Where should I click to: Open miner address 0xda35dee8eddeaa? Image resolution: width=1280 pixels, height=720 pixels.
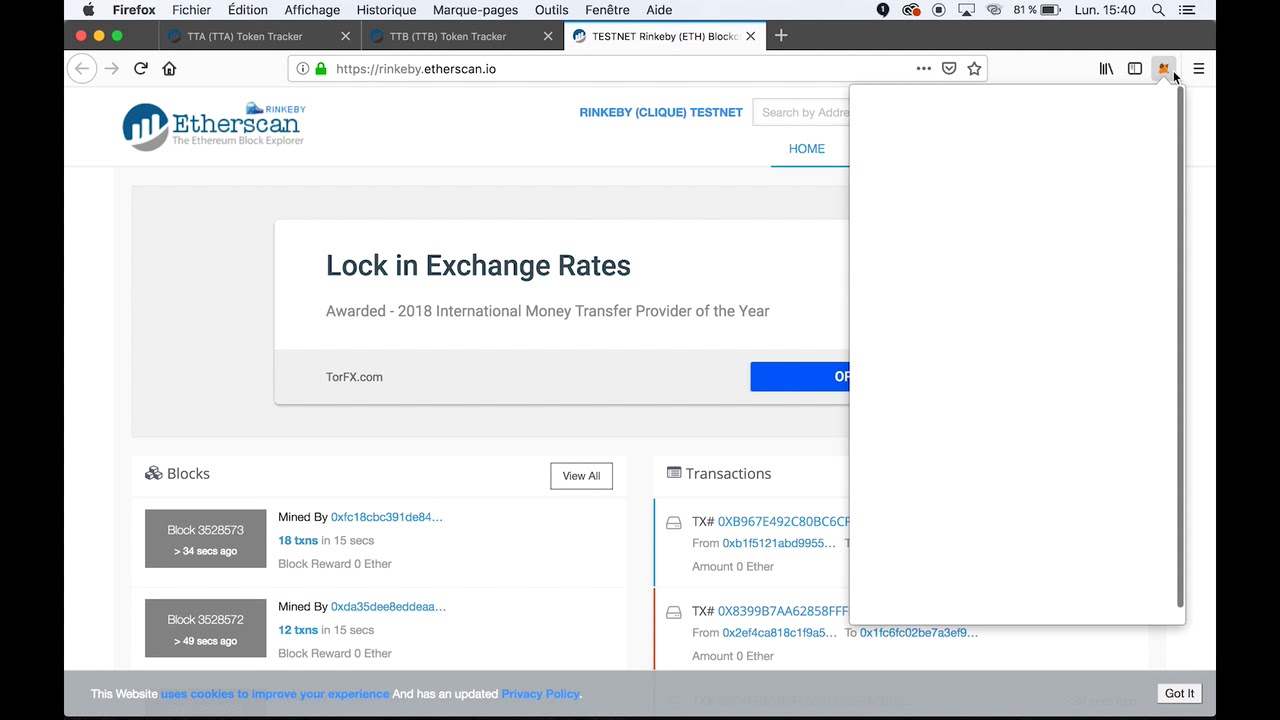(x=388, y=607)
